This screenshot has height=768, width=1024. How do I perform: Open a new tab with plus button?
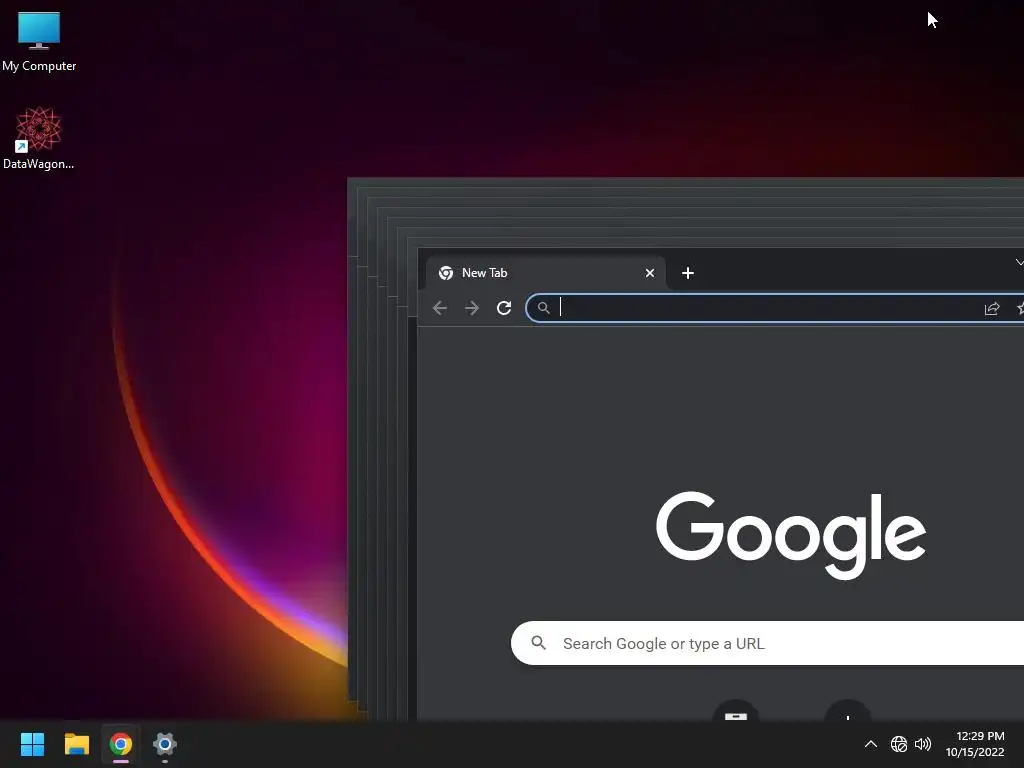[x=688, y=273]
